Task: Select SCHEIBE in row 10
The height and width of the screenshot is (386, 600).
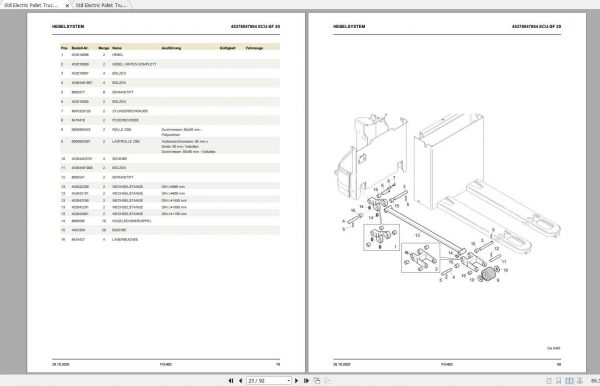Action: pos(119,158)
